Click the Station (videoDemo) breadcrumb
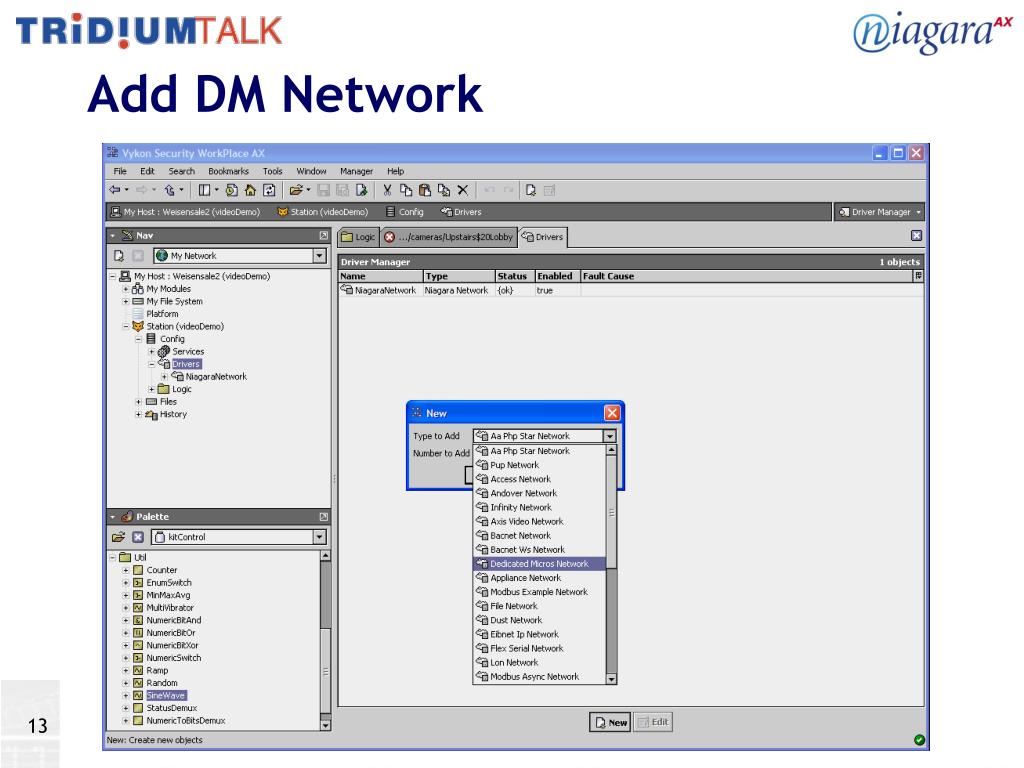Image resolution: width=1024 pixels, height=768 pixels. [323, 212]
